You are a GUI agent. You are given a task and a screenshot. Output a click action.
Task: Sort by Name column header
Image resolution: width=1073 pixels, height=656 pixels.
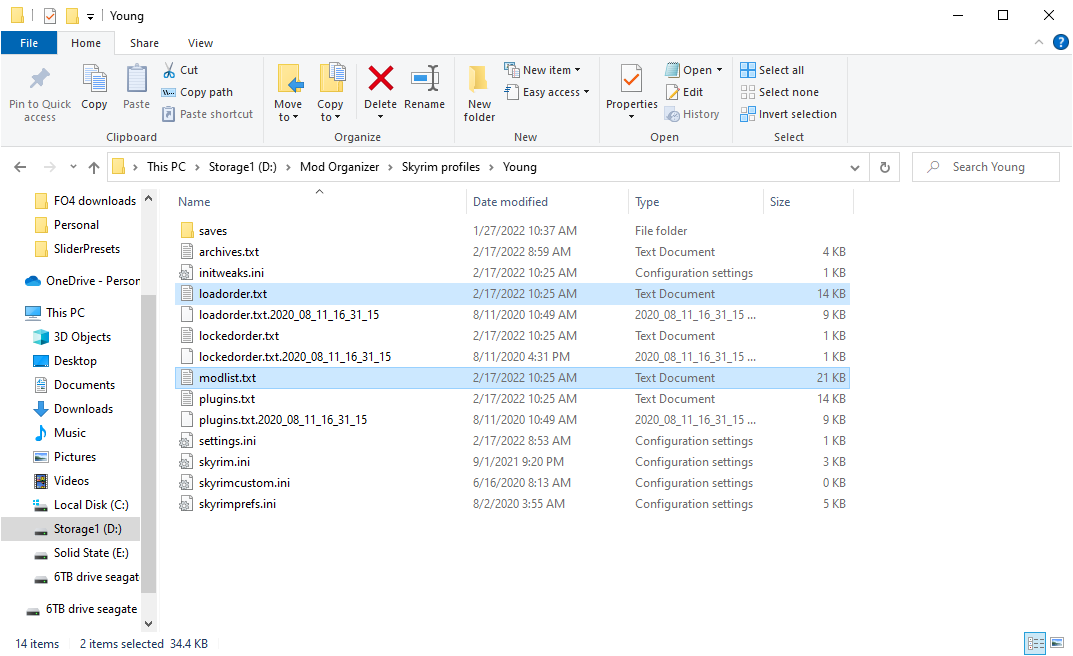coord(194,202)
